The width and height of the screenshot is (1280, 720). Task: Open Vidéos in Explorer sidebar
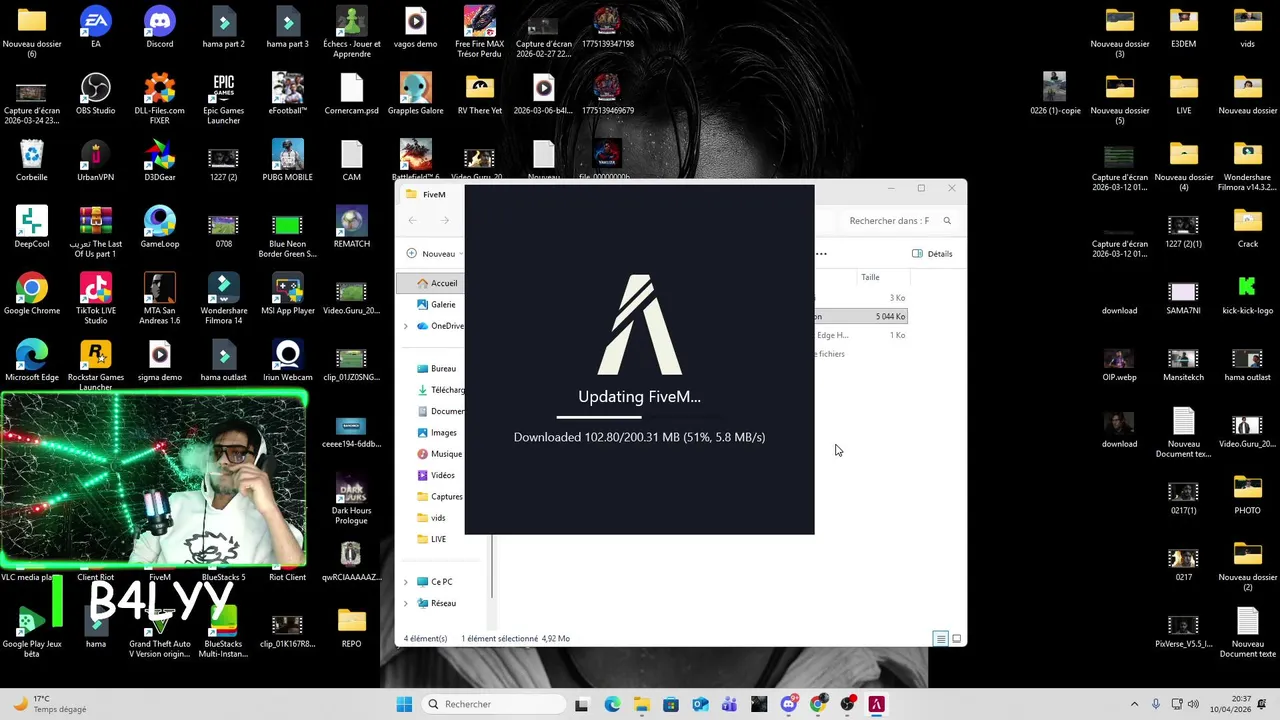[x=436, y=475]
